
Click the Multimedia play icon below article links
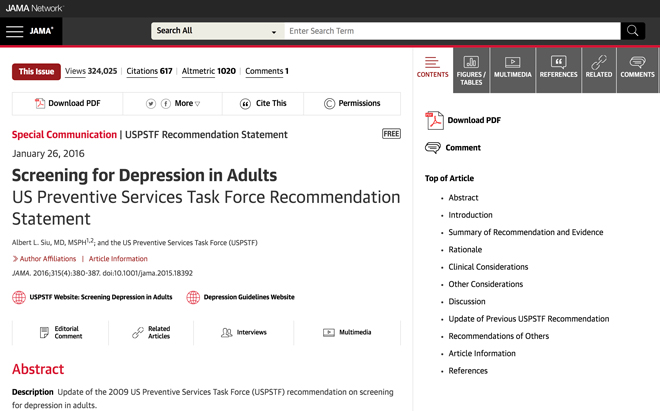(x=329, y=333)
